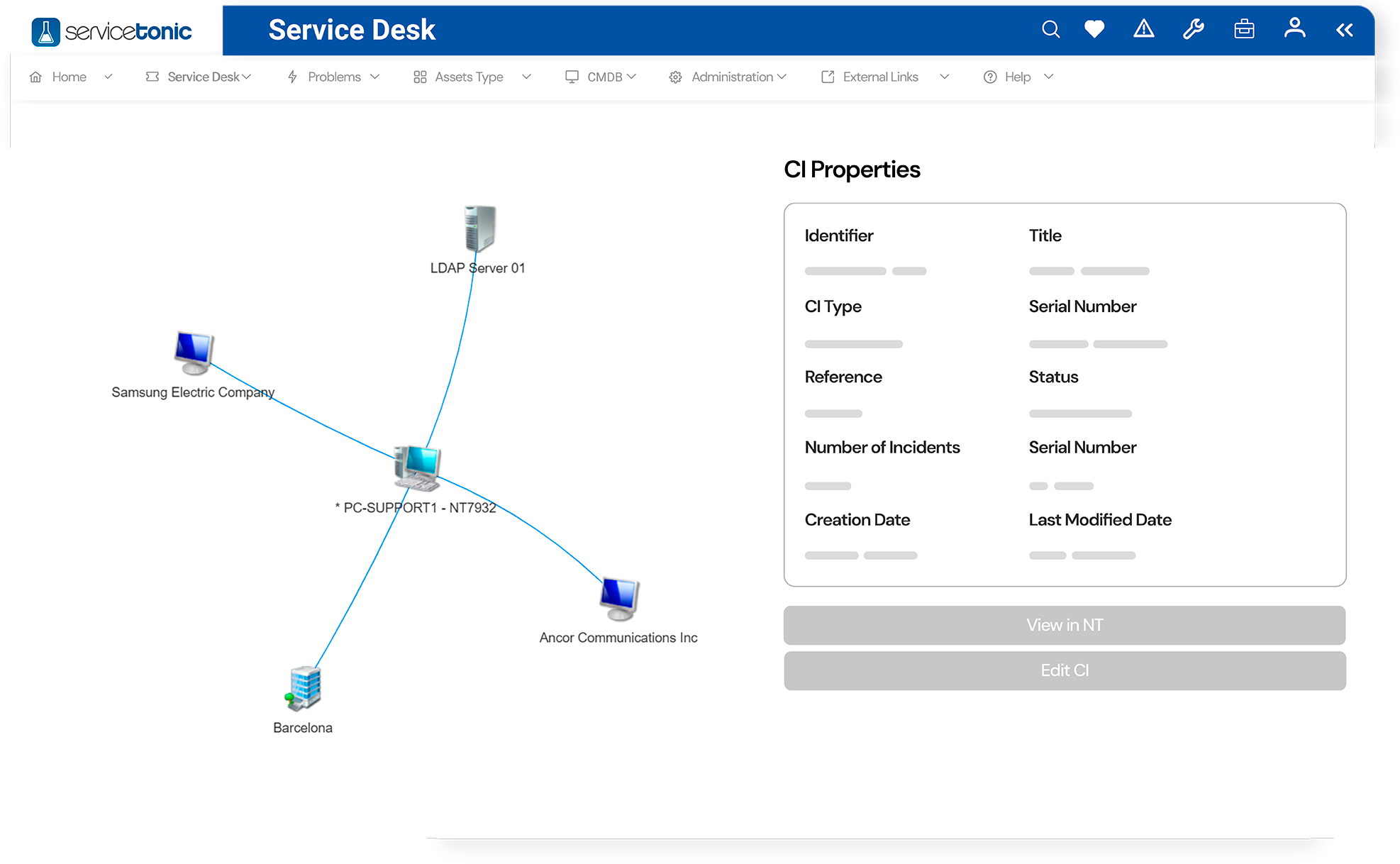The image size is (1400, 864).
Task: Select the Barcelona building node
Action: click(304, 688)
